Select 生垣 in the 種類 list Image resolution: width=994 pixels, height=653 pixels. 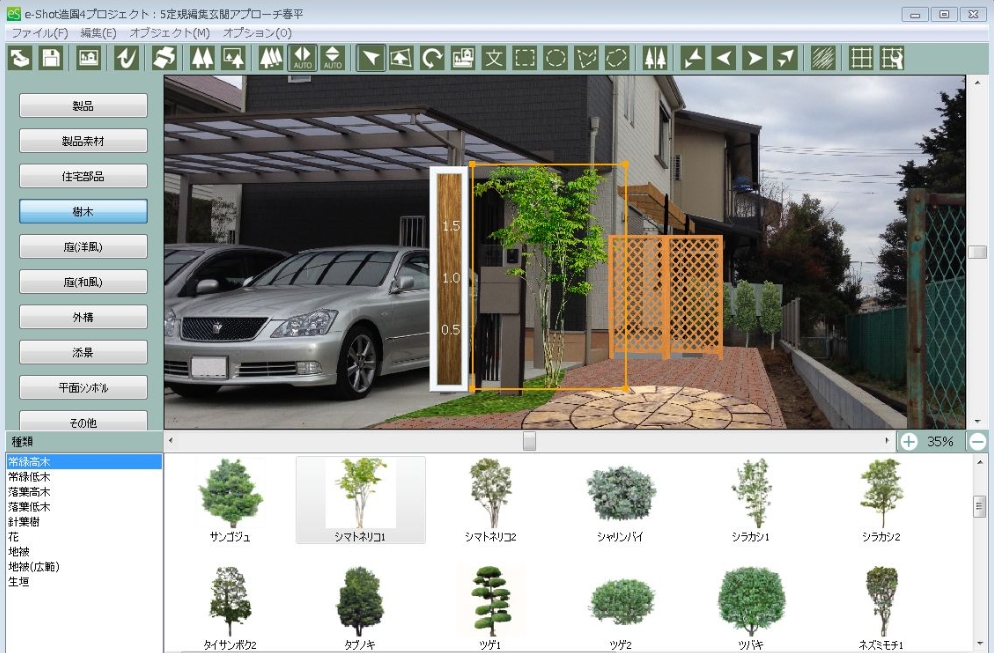point(18,581)
